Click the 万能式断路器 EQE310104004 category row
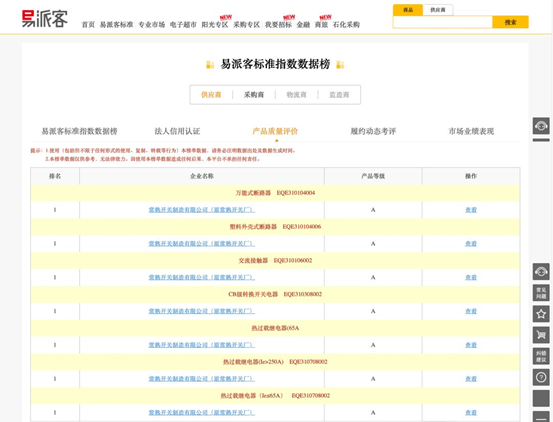This screenshot has width=553, height=422. 275,193
